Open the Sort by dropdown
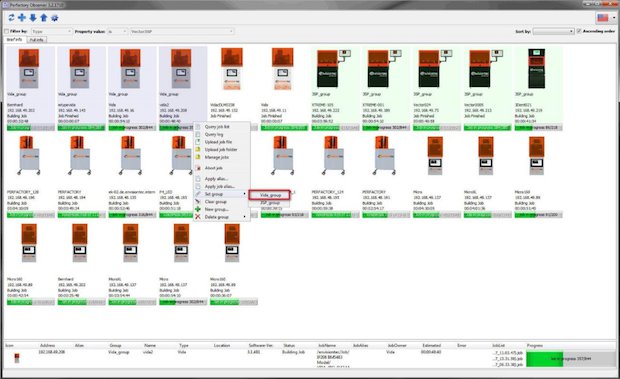The image size is (620, 379). (x=553, y=31)
